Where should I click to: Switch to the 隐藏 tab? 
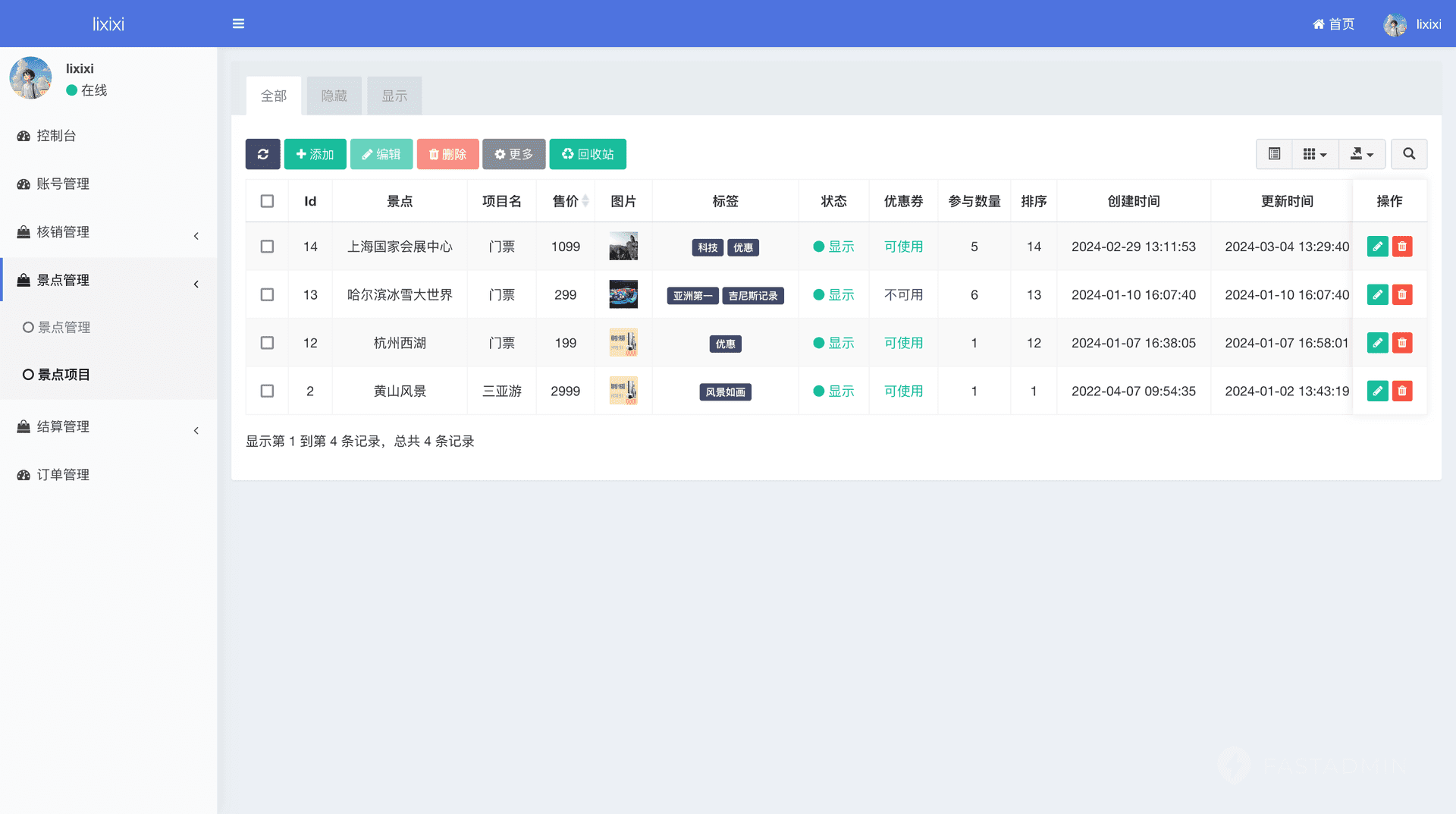point(334,96)
